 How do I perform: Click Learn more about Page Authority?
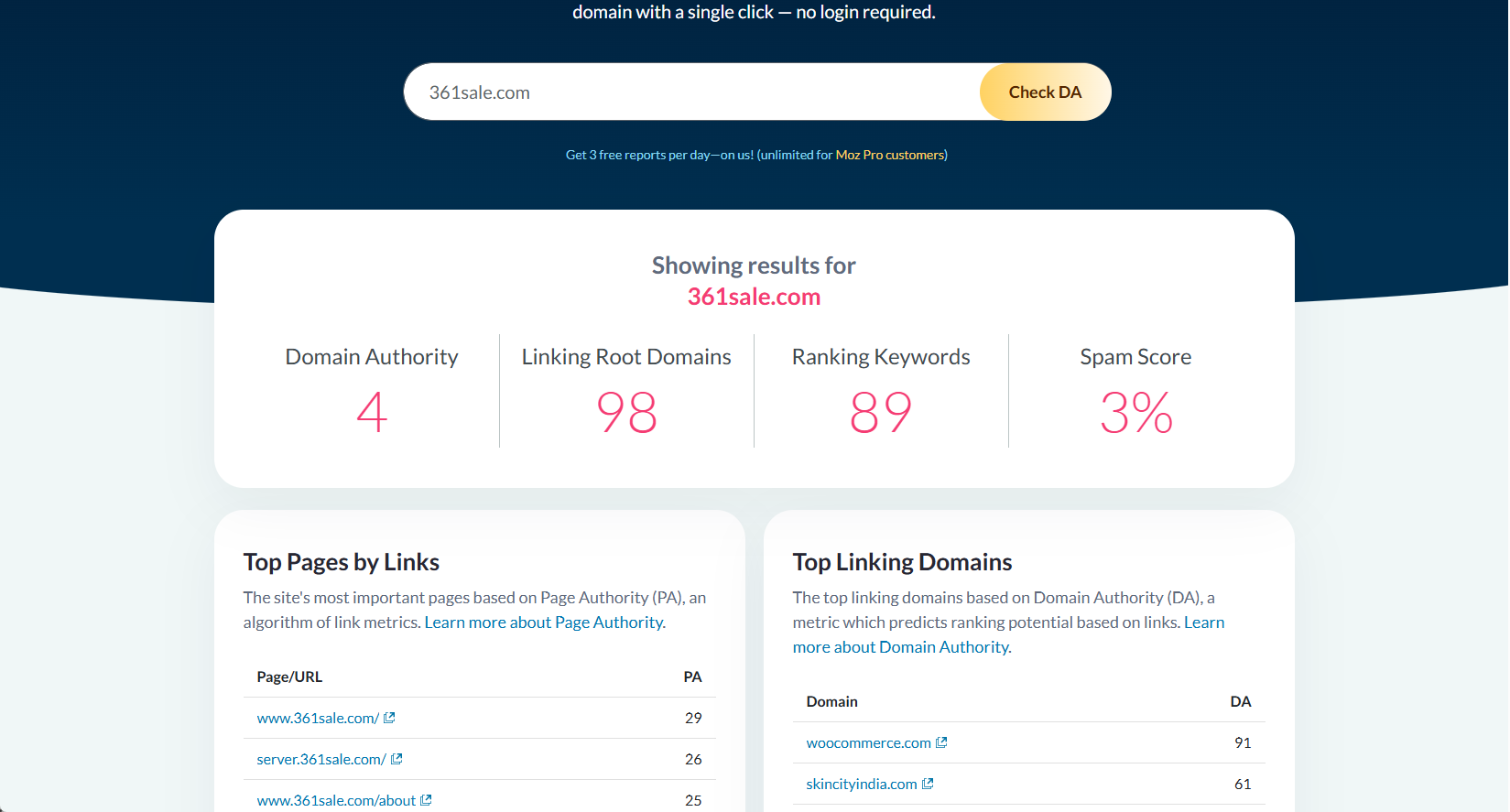(545, 623)
